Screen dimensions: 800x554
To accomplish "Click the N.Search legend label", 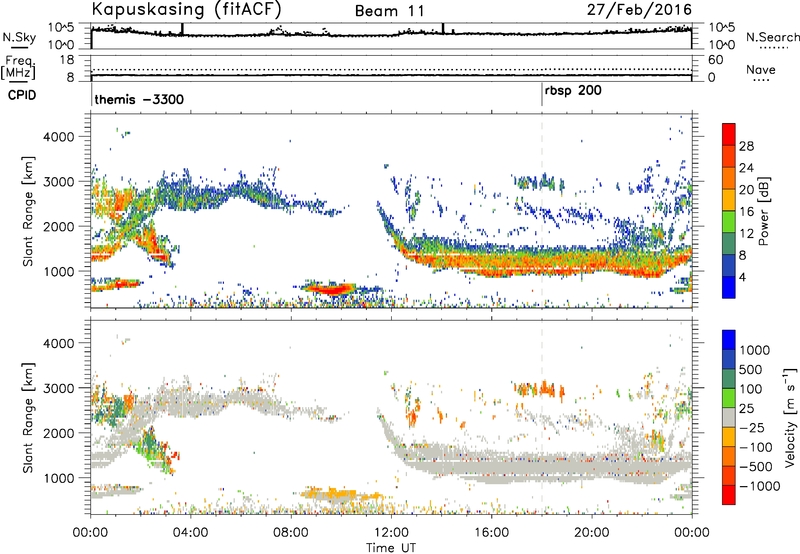I will (x=772, y=37).
